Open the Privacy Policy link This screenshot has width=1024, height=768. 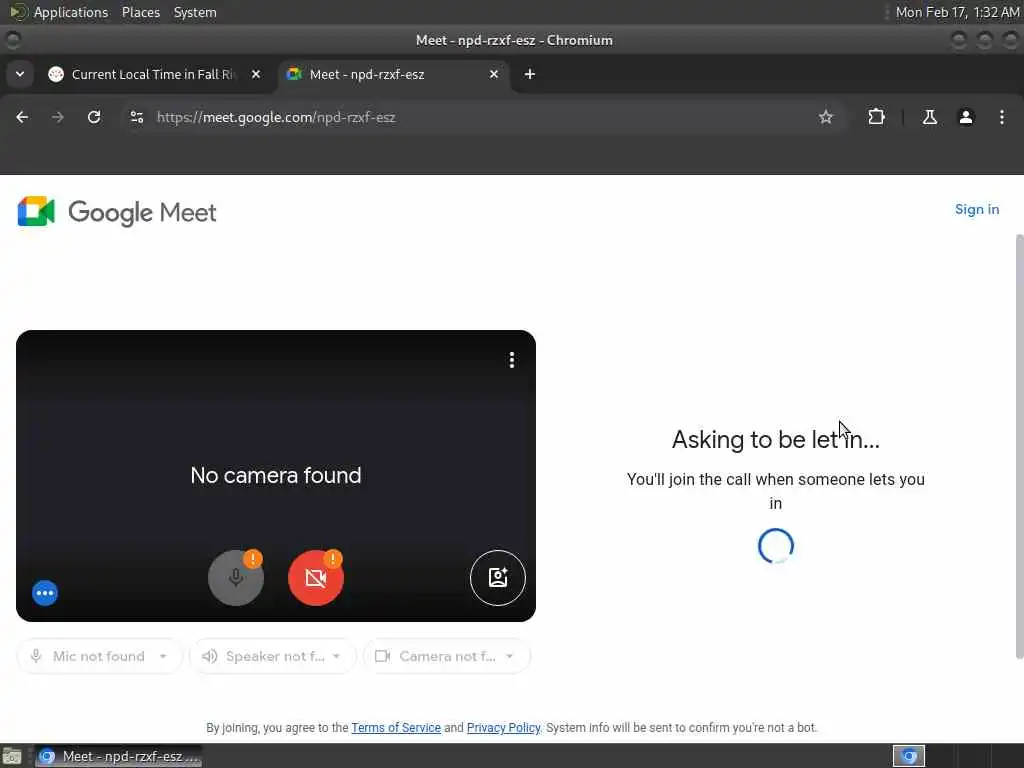point(503,728)
